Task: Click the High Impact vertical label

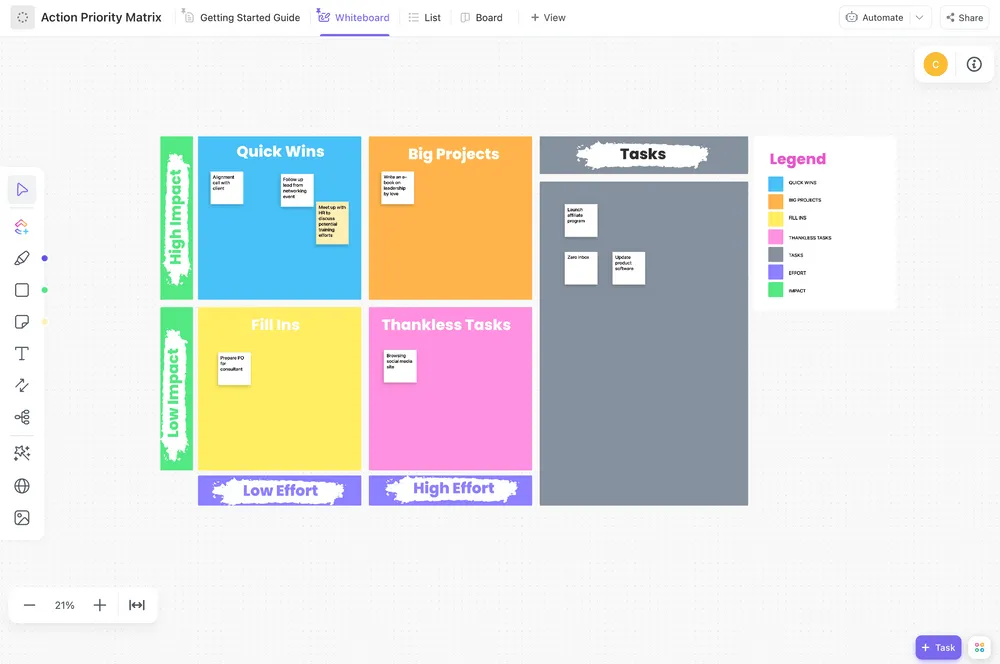Action: tap(176, 218)
